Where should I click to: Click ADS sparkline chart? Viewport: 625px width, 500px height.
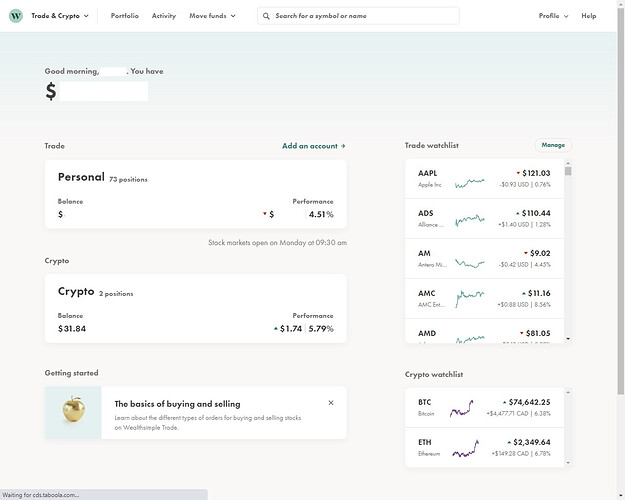[470, 220]
